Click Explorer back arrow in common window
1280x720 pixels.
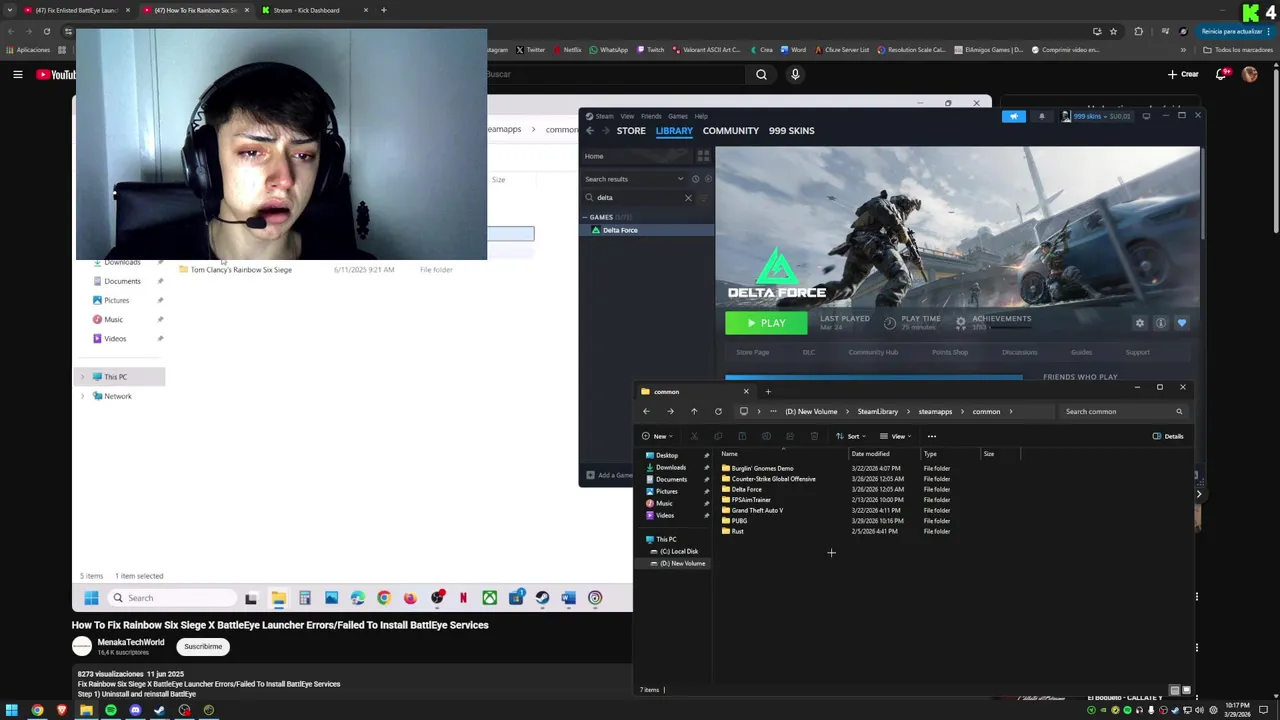pyautogui.click(x=646, y=412)
